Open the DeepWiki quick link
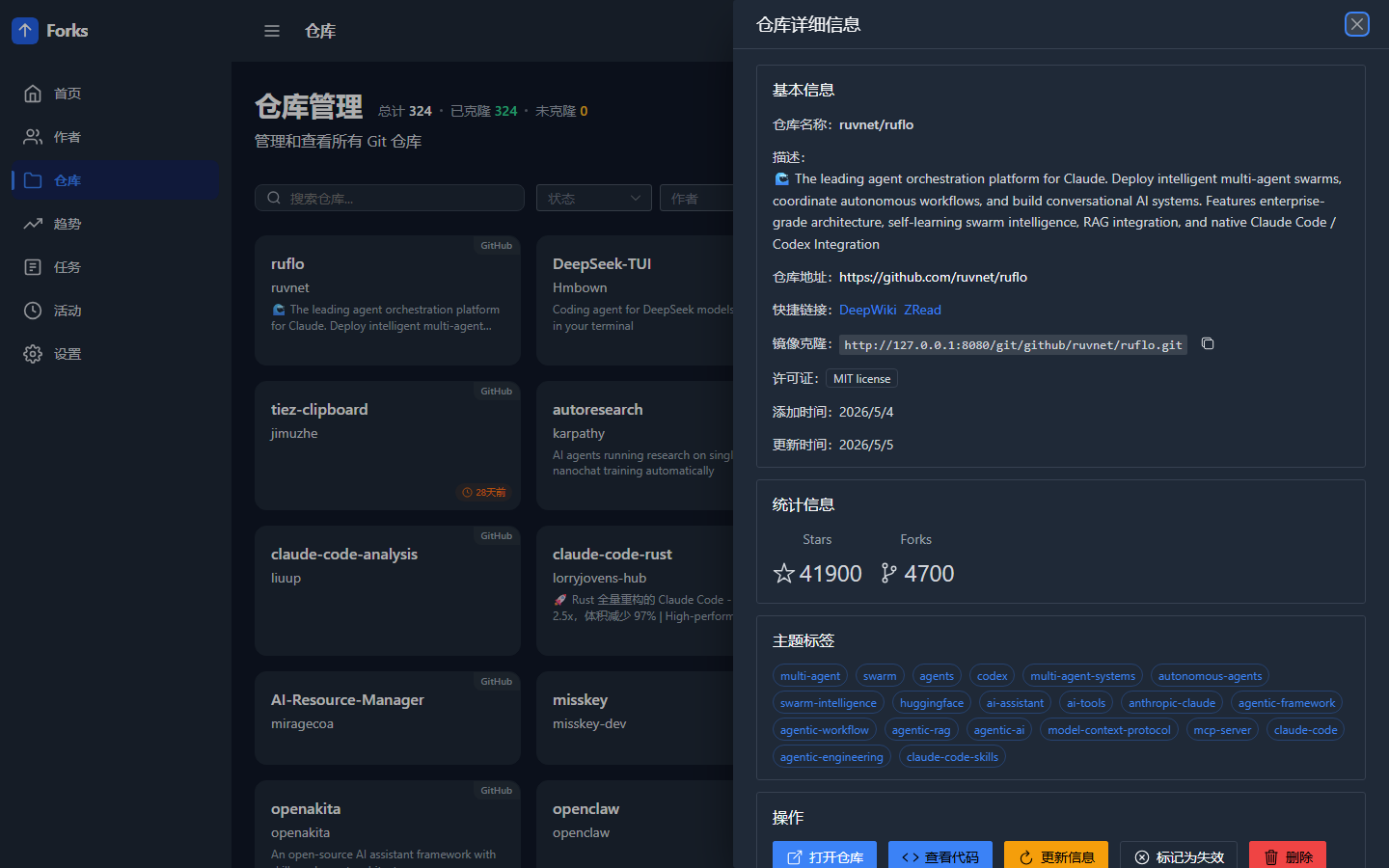Screen dimensions: 1389x868 click(868, 310)
